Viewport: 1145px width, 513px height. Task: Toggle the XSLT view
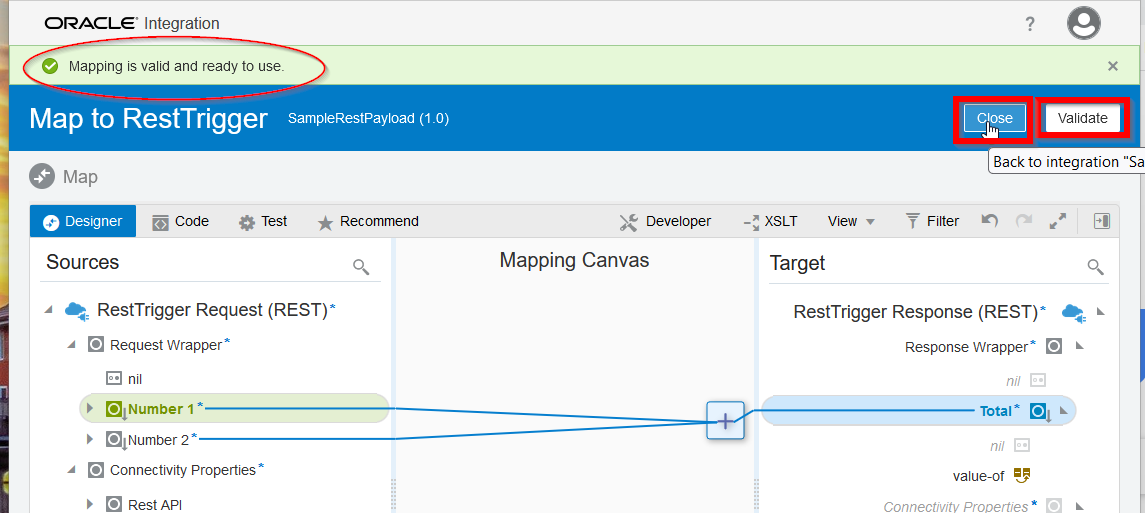pyautogui.click(x=770, y=221)
